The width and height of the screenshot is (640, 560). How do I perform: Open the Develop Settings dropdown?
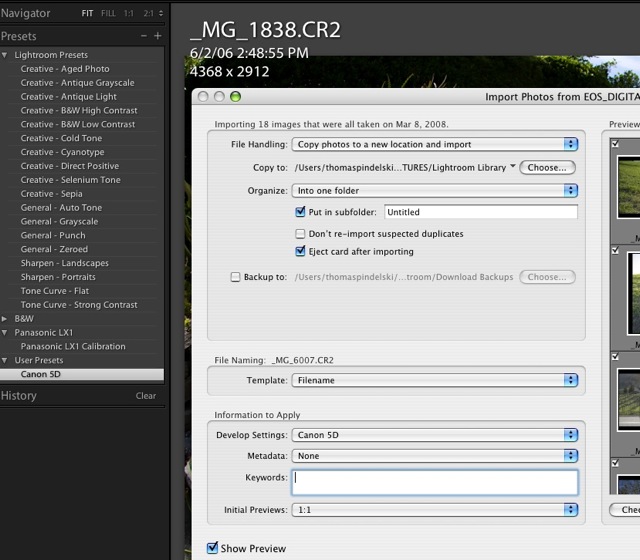point(435,435)
